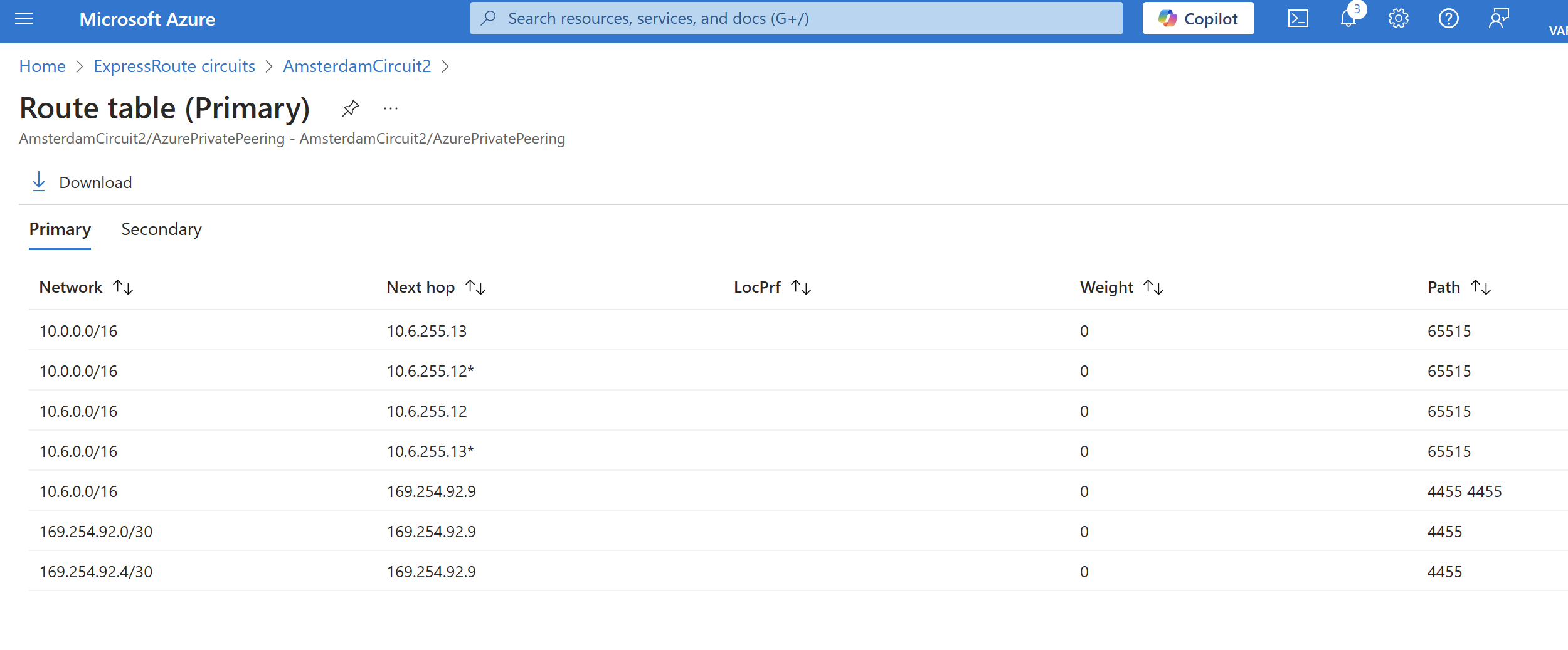Screen dimensions: 1568x650
Task: Select network 169.254.92.4/30 cell
Action: (x=96, y=572)
